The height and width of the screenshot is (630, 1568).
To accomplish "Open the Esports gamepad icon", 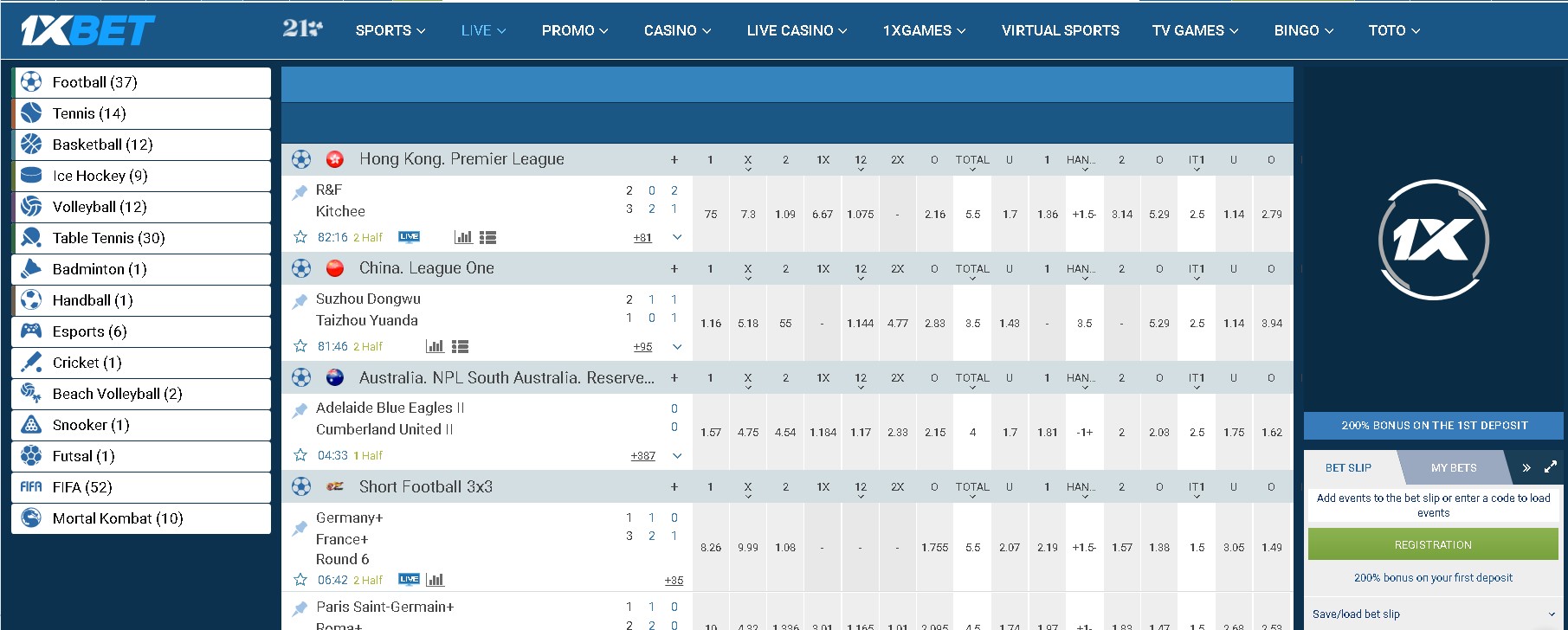I will [x=31, y=331].
